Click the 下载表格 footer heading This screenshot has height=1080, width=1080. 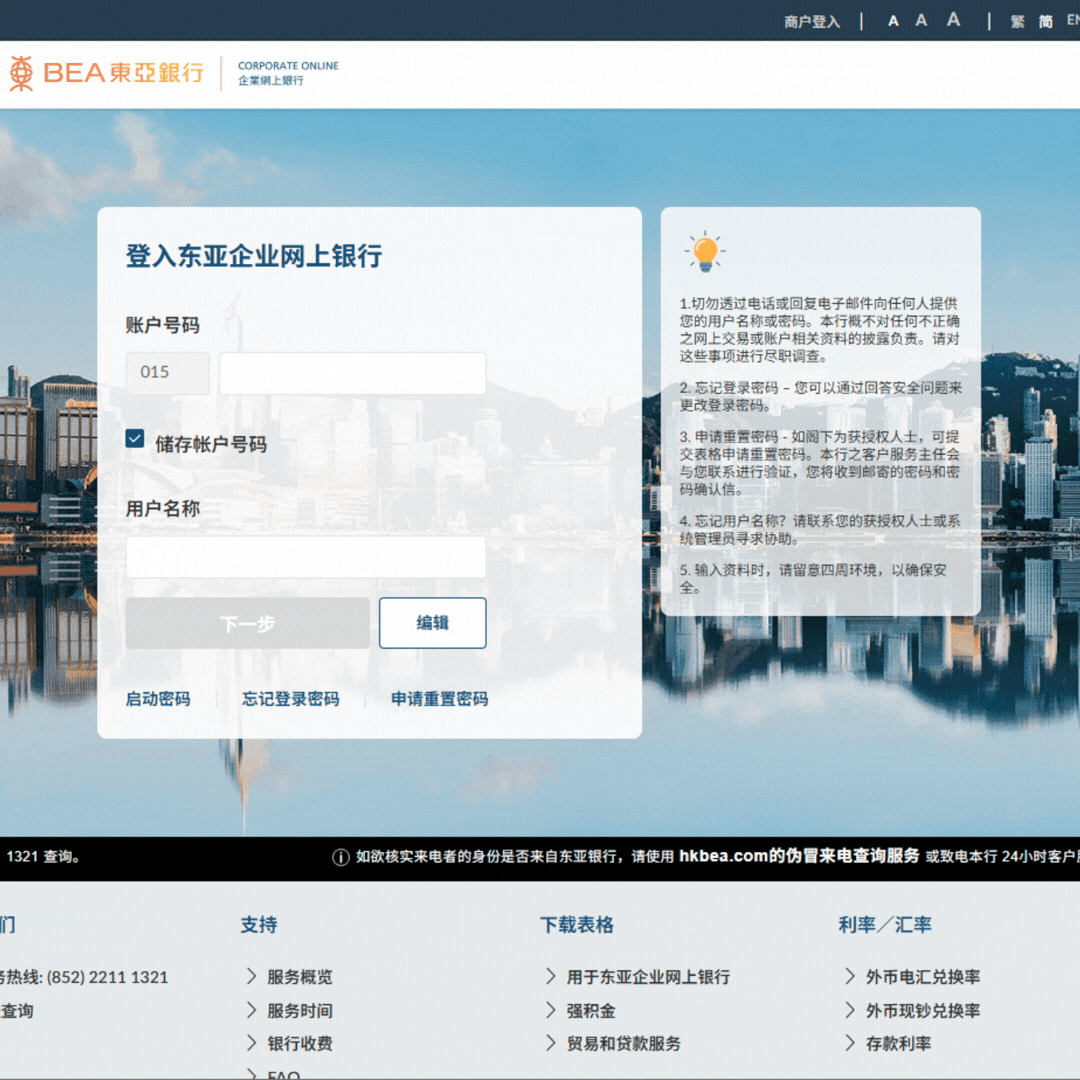[577, 924]
